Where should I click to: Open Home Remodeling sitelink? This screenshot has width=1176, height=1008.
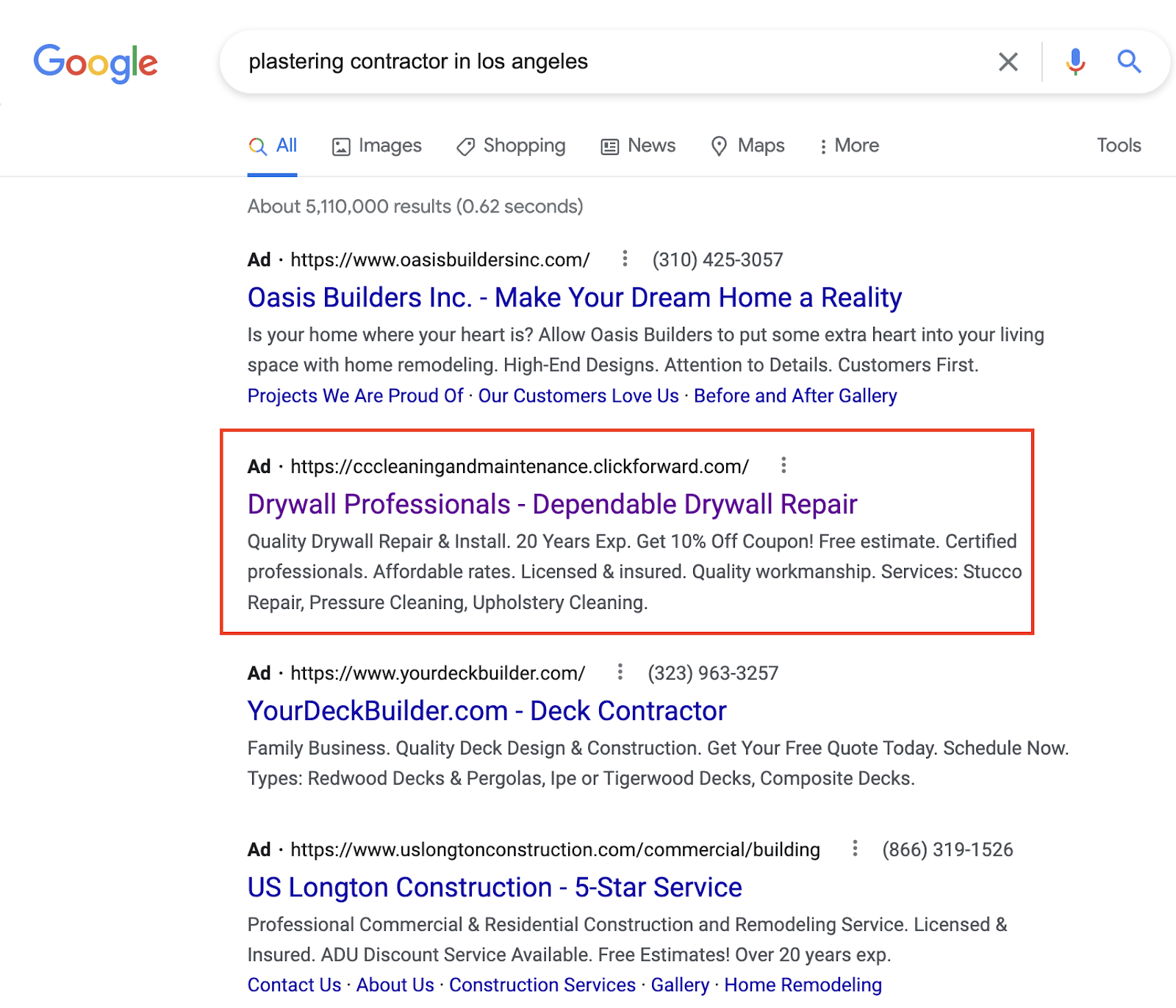[803, 985]
